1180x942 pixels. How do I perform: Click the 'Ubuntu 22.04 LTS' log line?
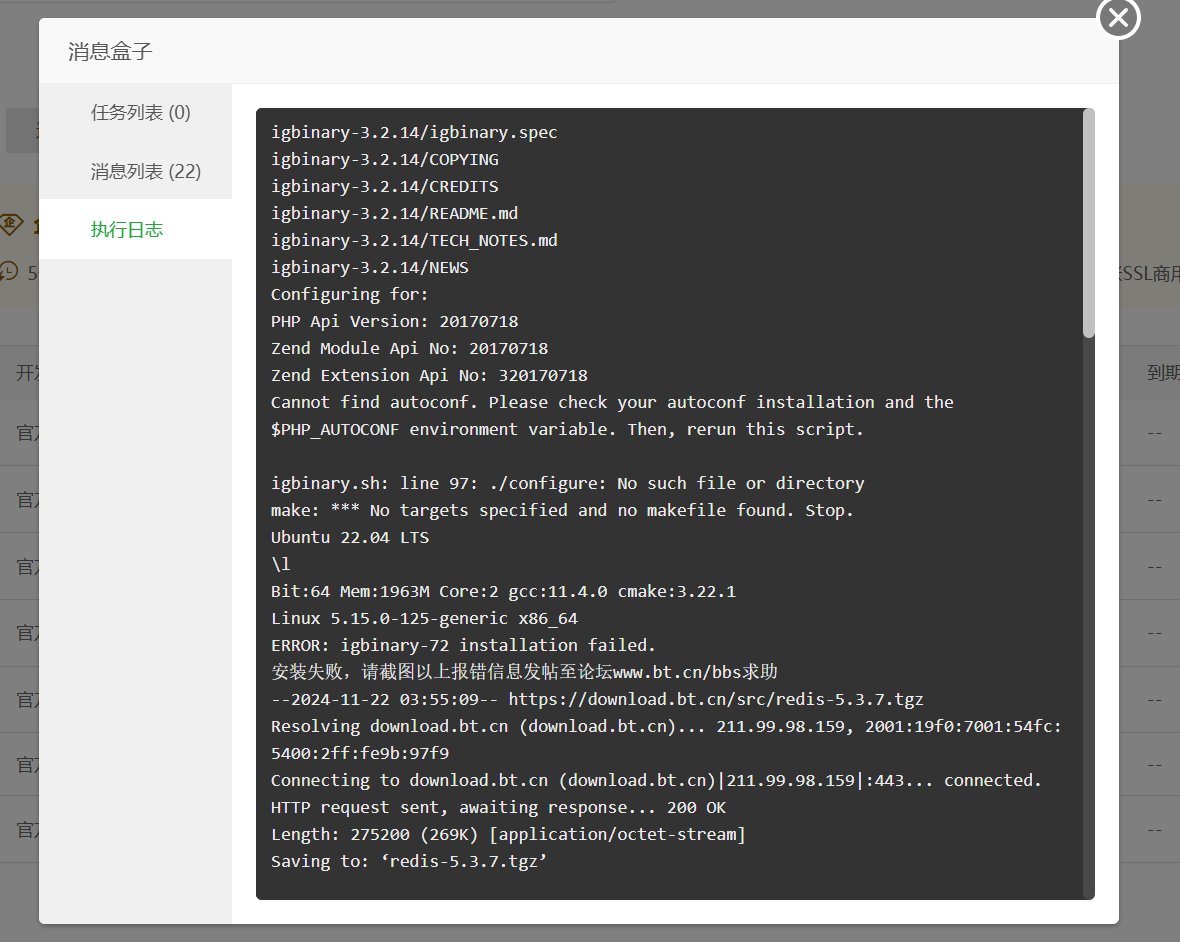click(350, 537)
